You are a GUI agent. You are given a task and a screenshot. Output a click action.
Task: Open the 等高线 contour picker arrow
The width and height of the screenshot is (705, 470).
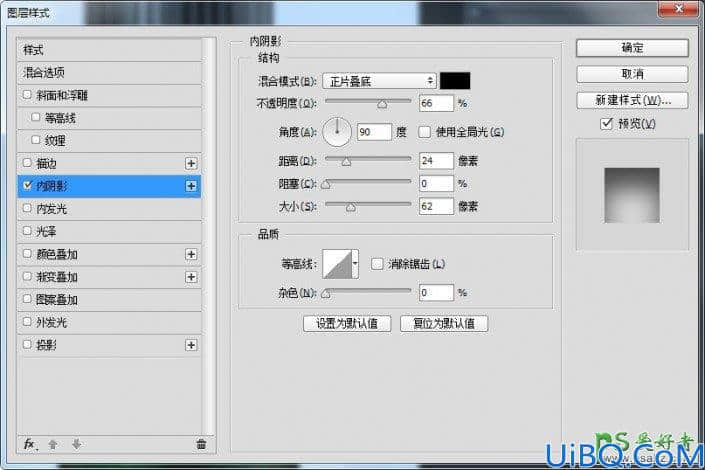tap(355, 264)
